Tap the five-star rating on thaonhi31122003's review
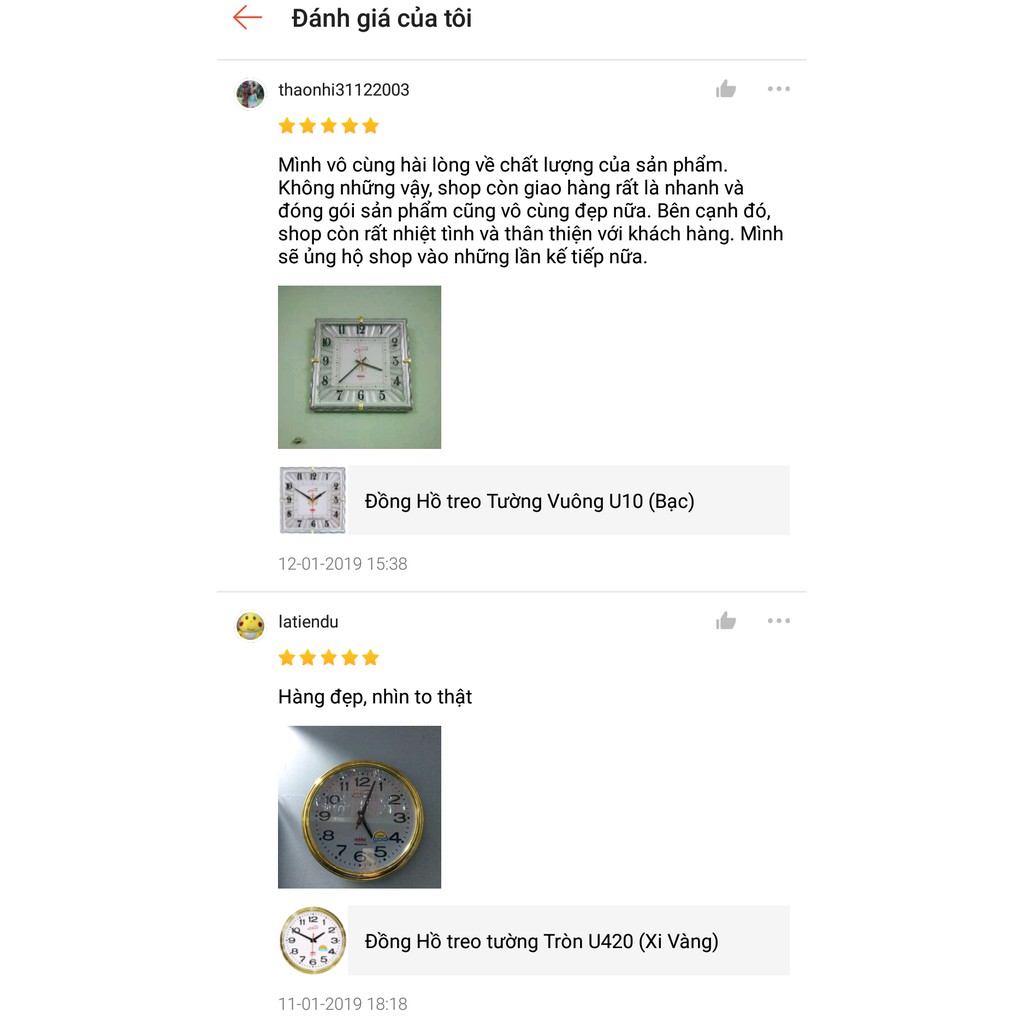Viewport: 1024px width, 1024px height. point(329,126)
